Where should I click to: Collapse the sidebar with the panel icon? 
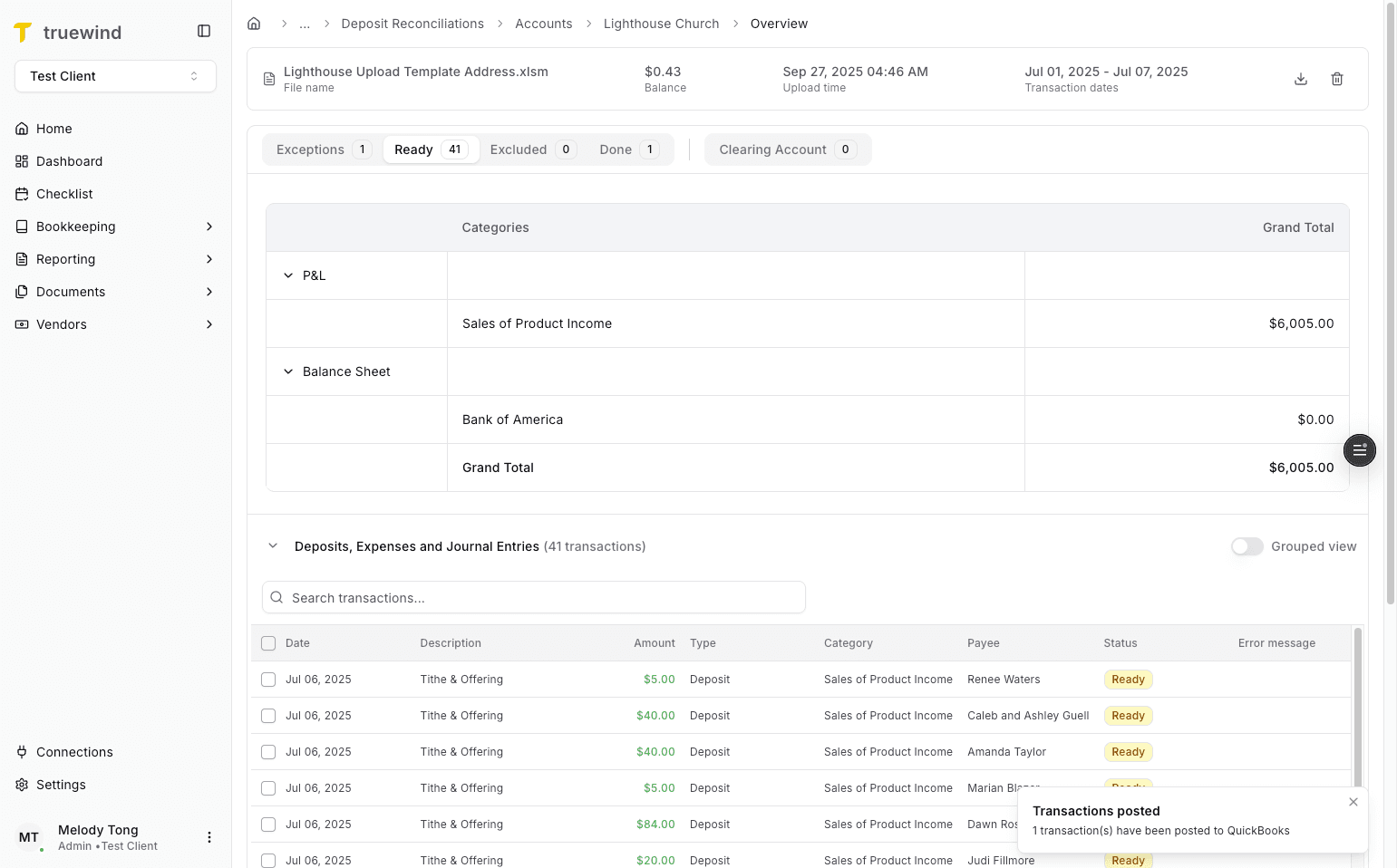coord(203,30)
